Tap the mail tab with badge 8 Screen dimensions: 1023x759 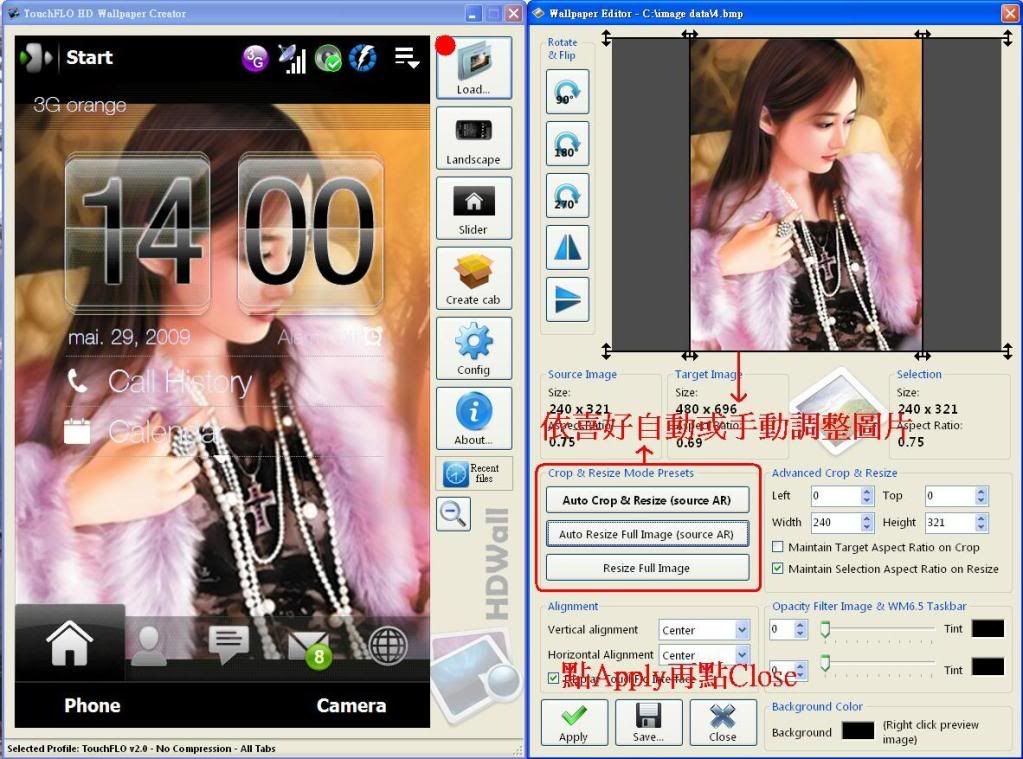[x=310, y=647]
